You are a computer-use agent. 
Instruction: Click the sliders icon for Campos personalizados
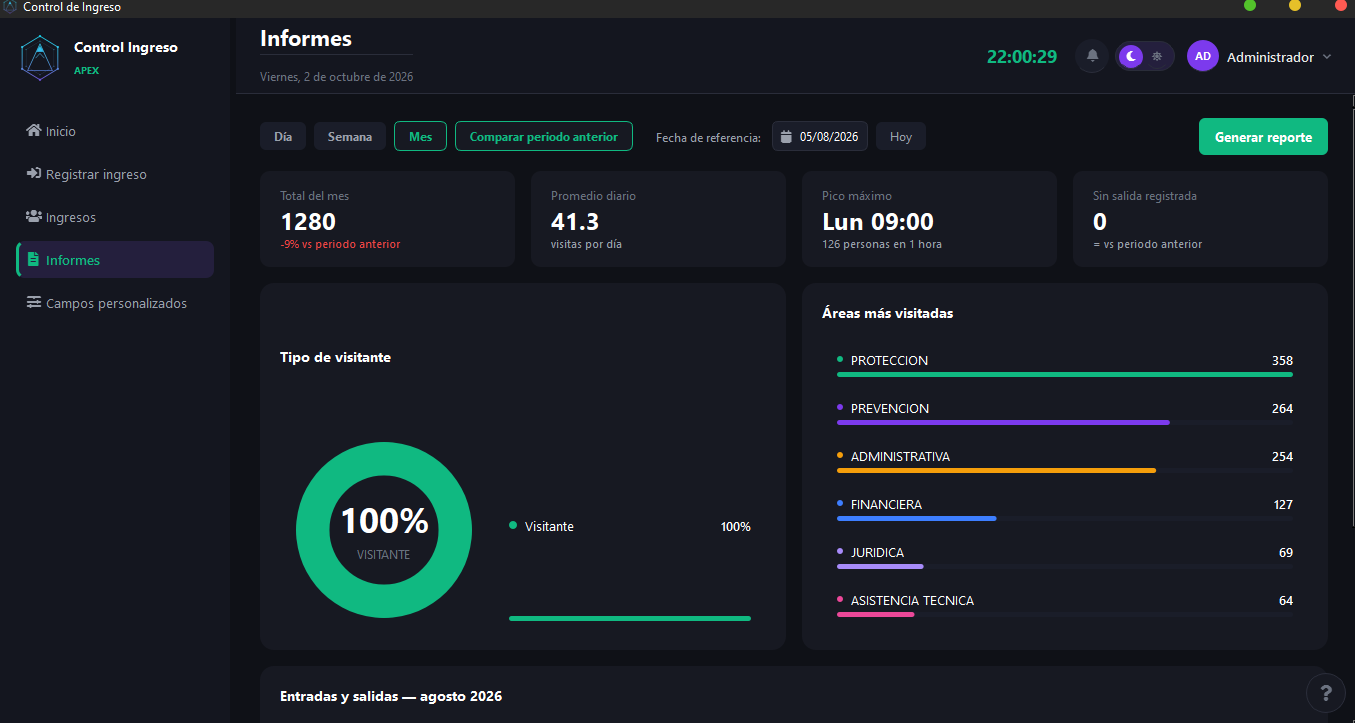pos(34,303)
